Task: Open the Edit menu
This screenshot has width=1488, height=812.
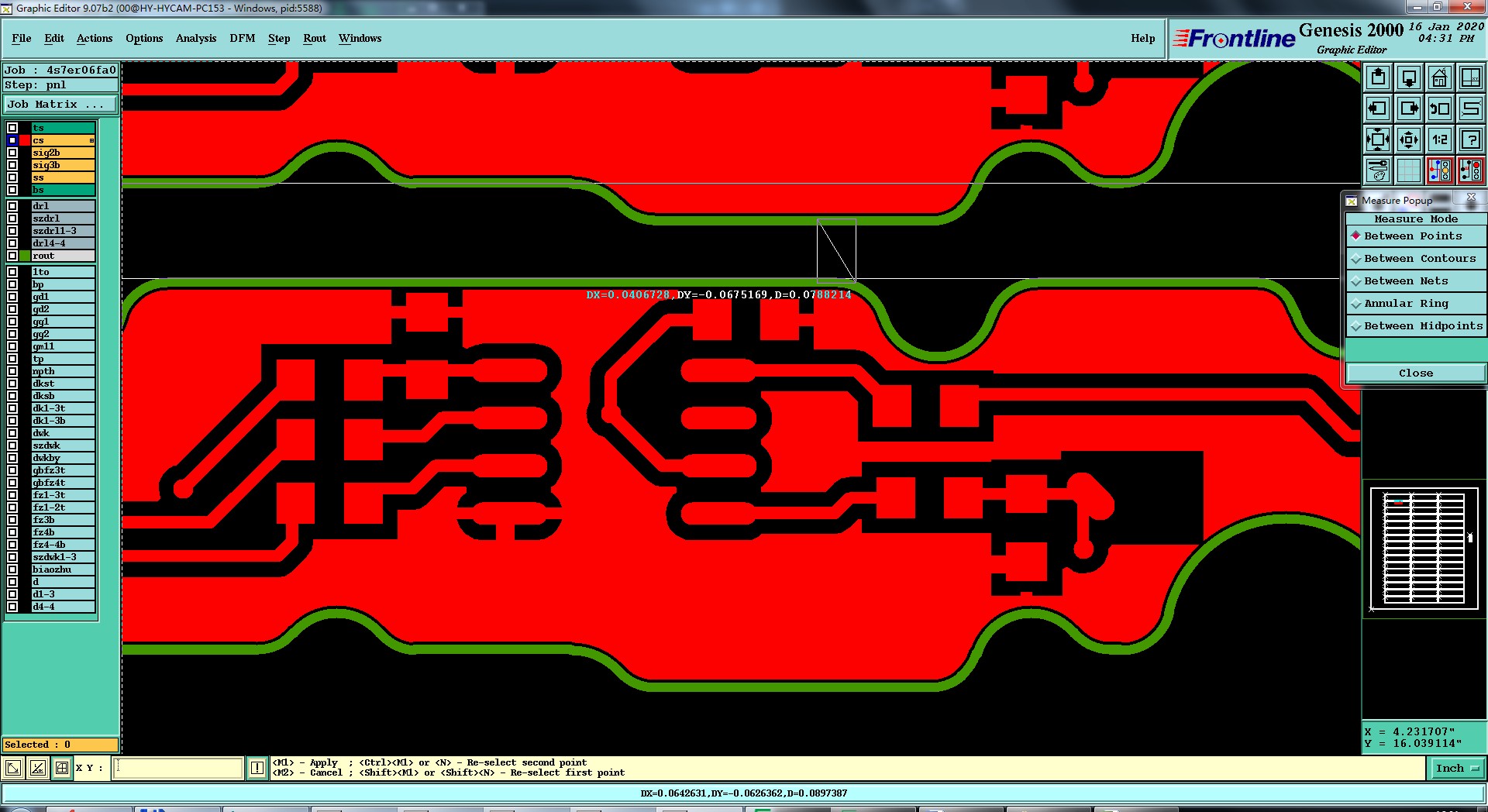Action: click(x=54, y=38)
